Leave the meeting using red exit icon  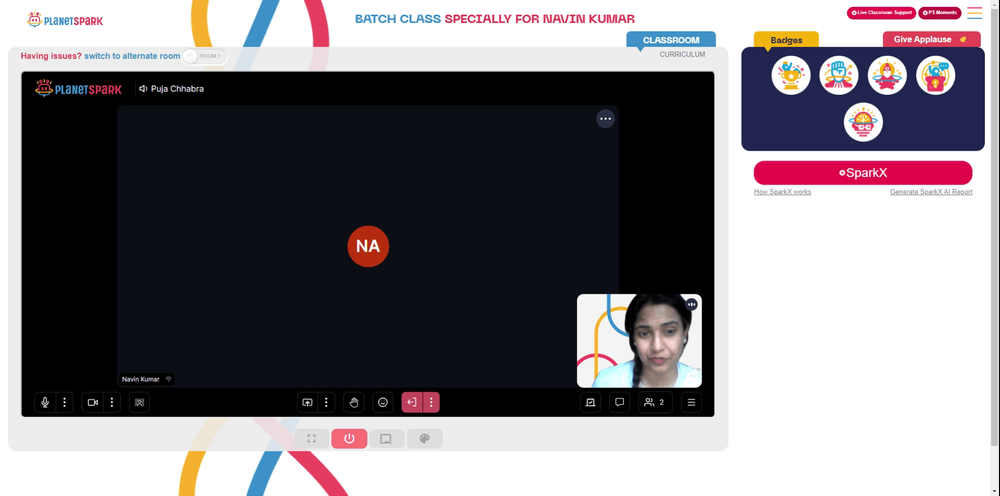pos(412,402)
